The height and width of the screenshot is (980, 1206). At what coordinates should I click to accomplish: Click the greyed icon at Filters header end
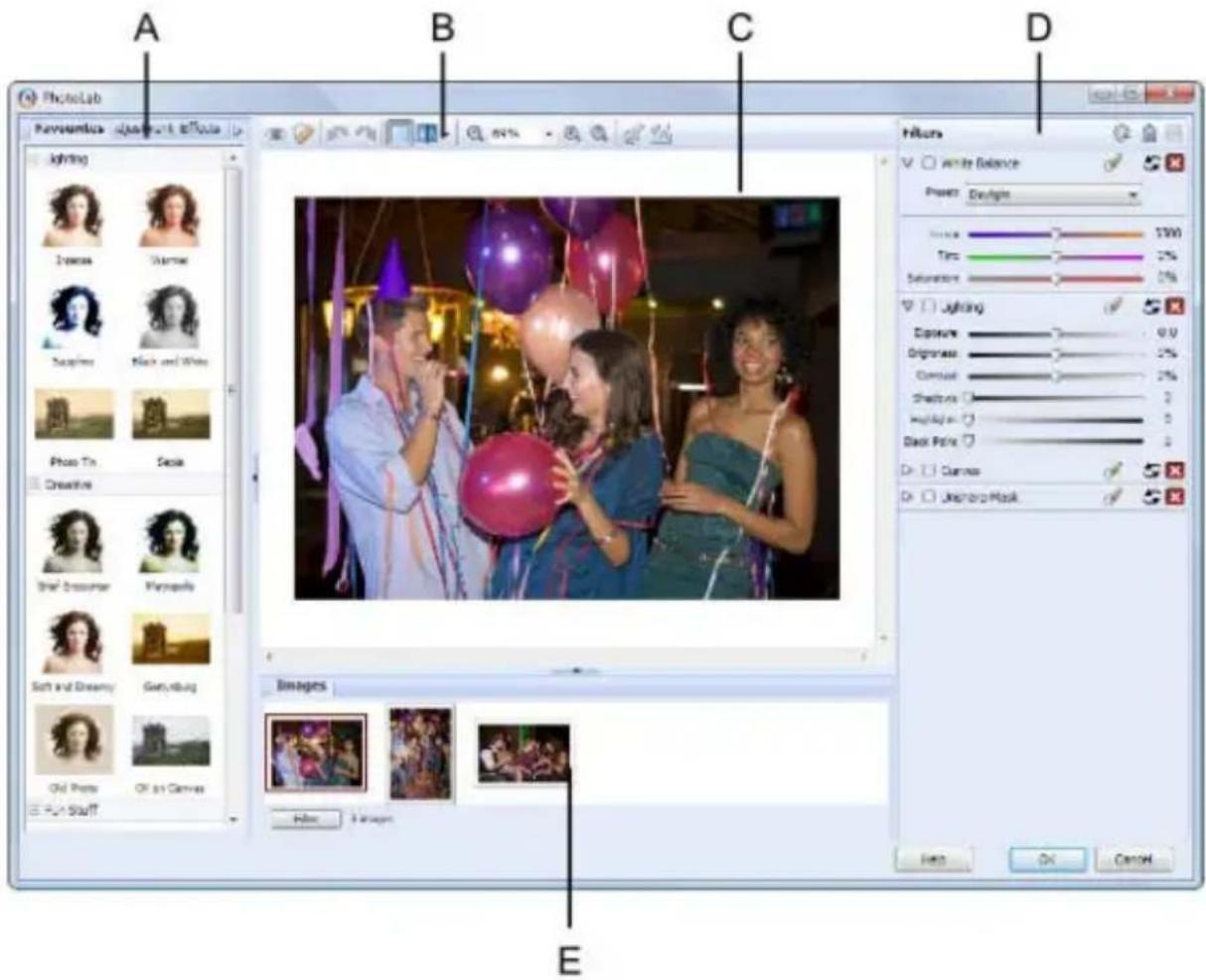pos(1176,133)
